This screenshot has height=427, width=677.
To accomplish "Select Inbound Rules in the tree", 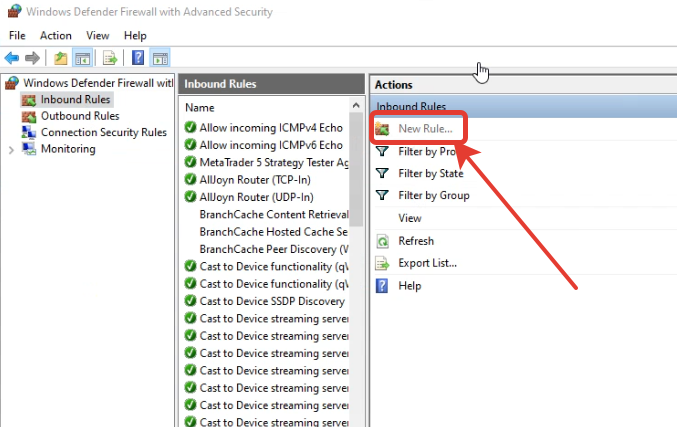I will 76,100.
